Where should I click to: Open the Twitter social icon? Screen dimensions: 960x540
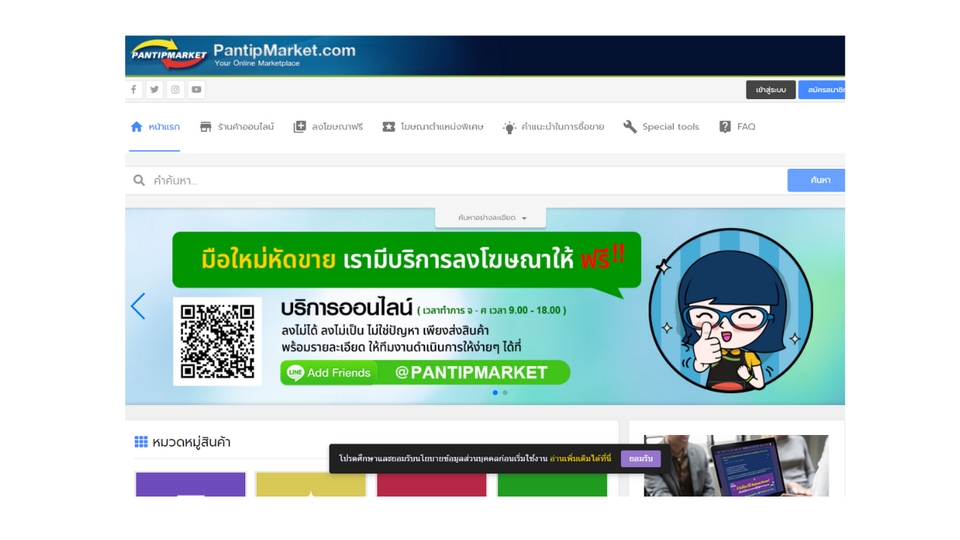point(154,89)
